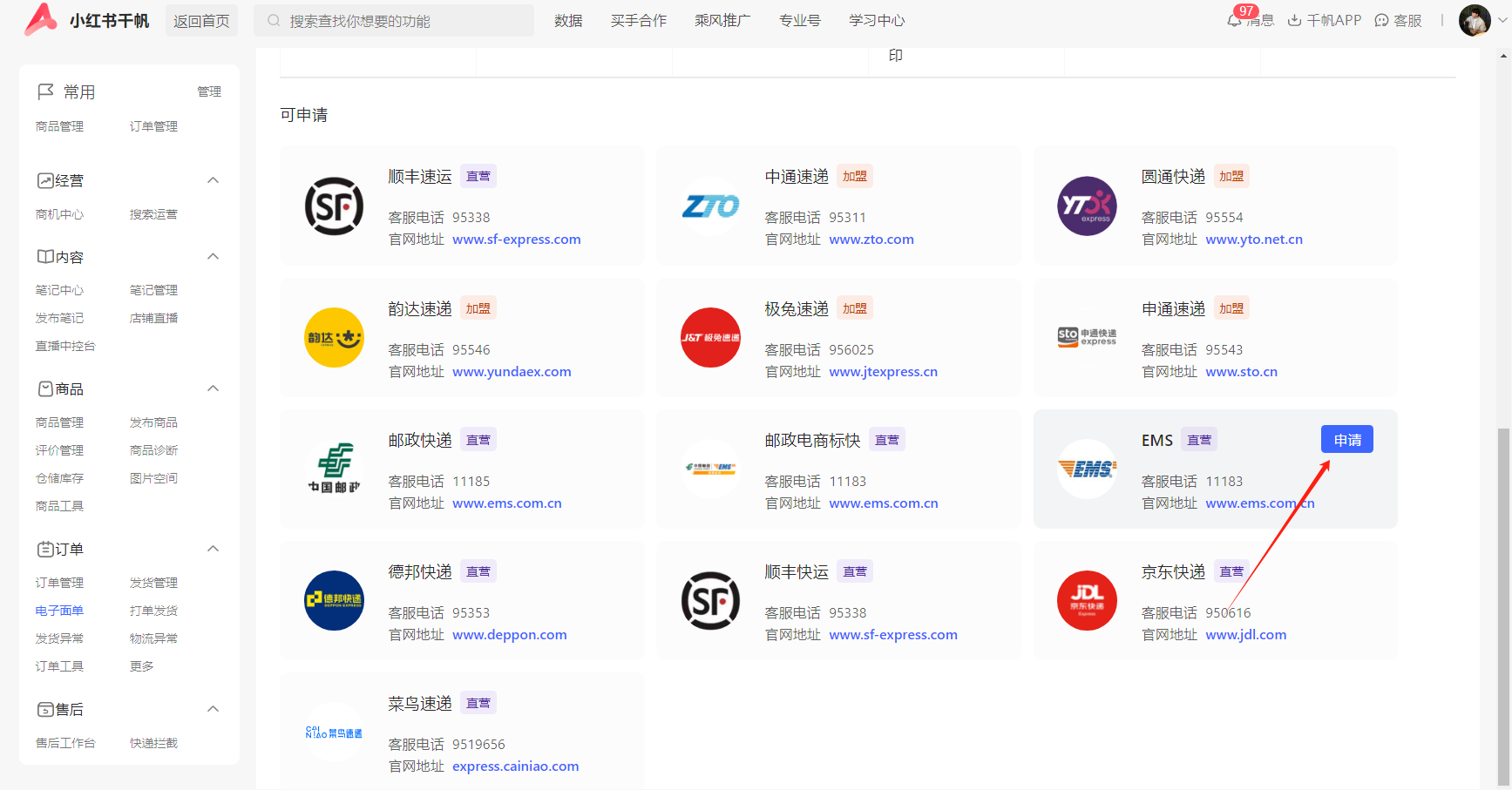This screenshot has height=790, width=1512.
Task: Open 更多 in the 订单 section
Action: (141, 666)
